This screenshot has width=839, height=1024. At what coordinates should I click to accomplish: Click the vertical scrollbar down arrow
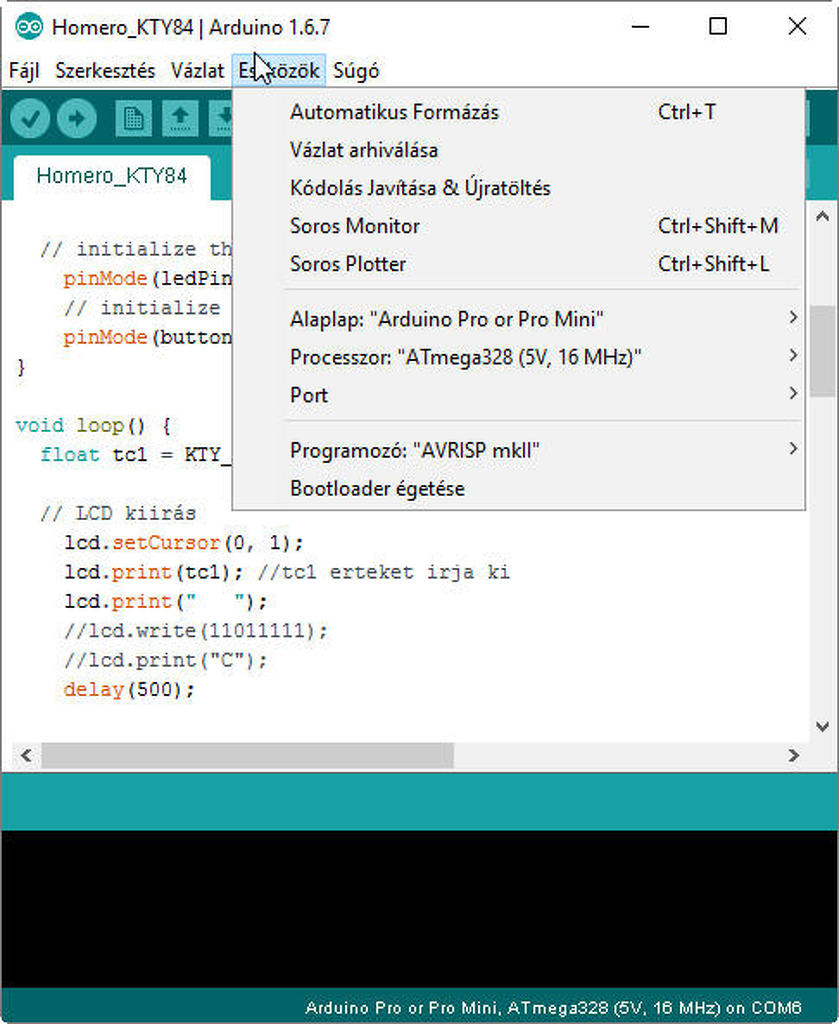click(823, 726)
